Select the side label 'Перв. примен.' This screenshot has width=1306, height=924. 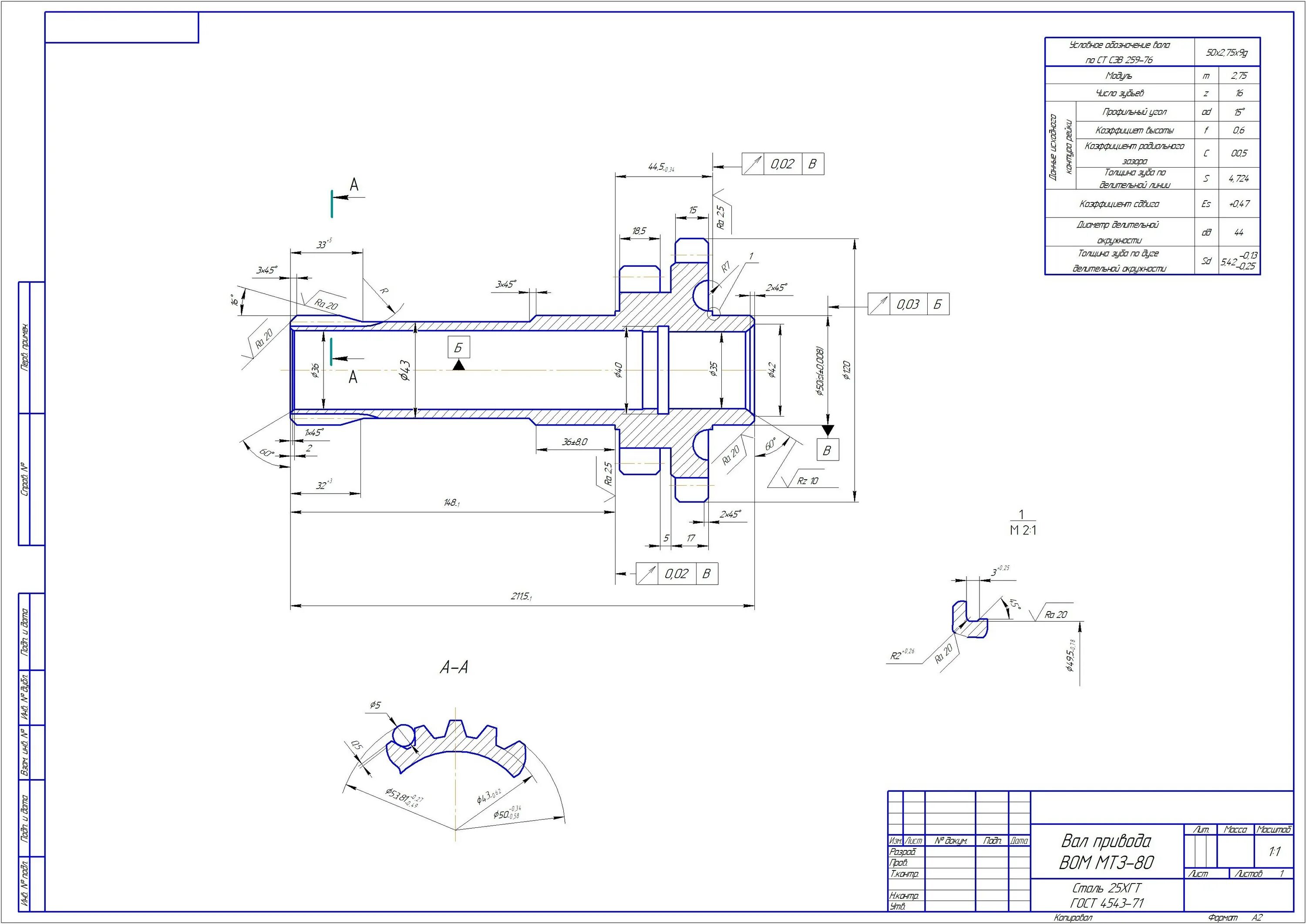click(x=25, y=347)
